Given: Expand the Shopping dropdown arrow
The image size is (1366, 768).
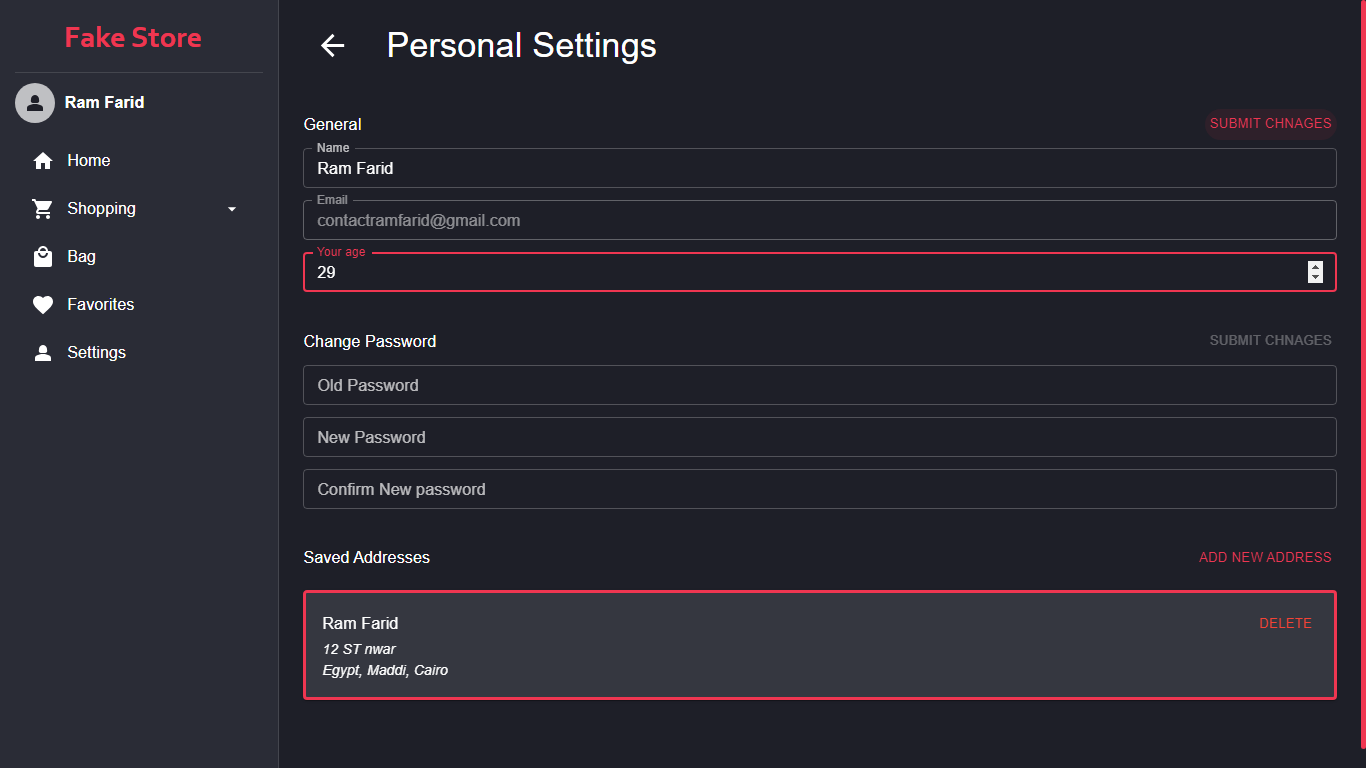Looking at the screenshot, I should point(232,209).
